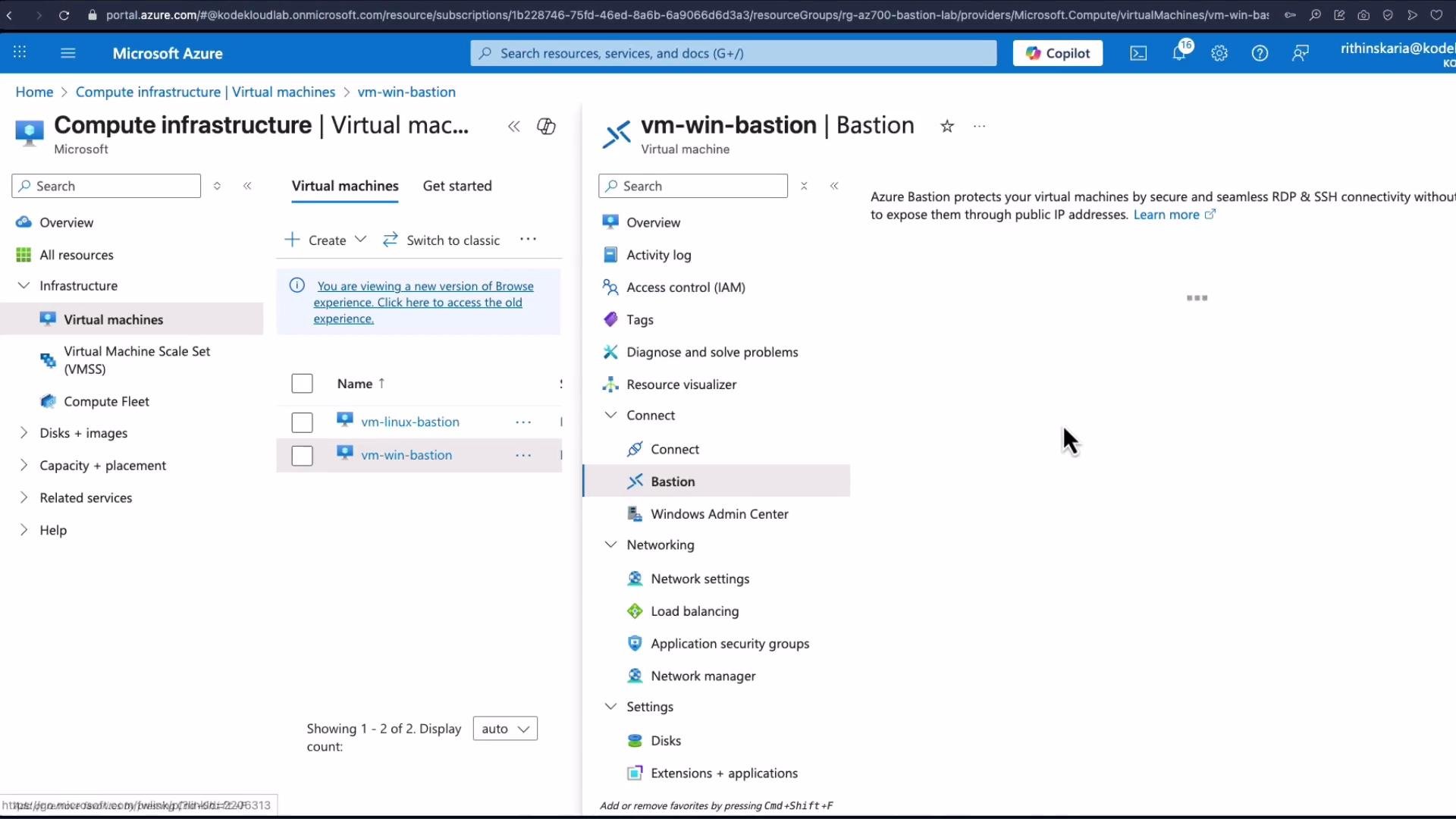Open the Cloud Shell icon
1456x819 pixels.
coord(1138,53)
